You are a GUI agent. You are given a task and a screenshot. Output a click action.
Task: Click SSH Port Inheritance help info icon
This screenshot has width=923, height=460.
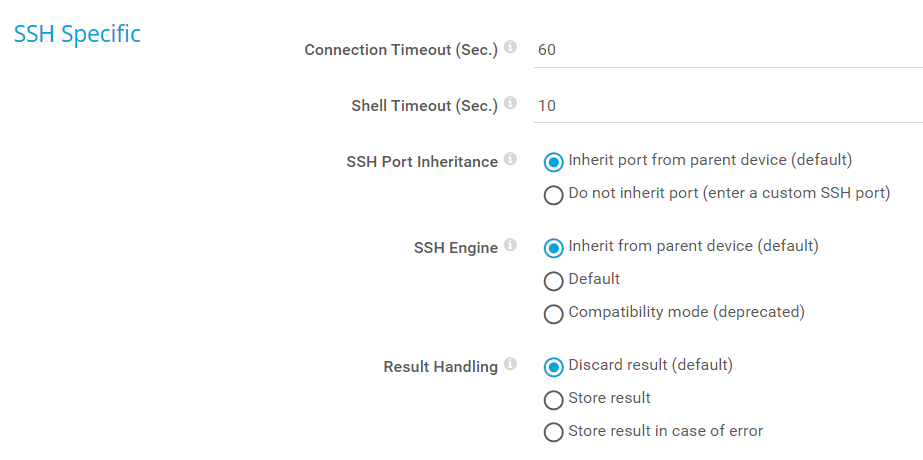[x=510, y=159]
